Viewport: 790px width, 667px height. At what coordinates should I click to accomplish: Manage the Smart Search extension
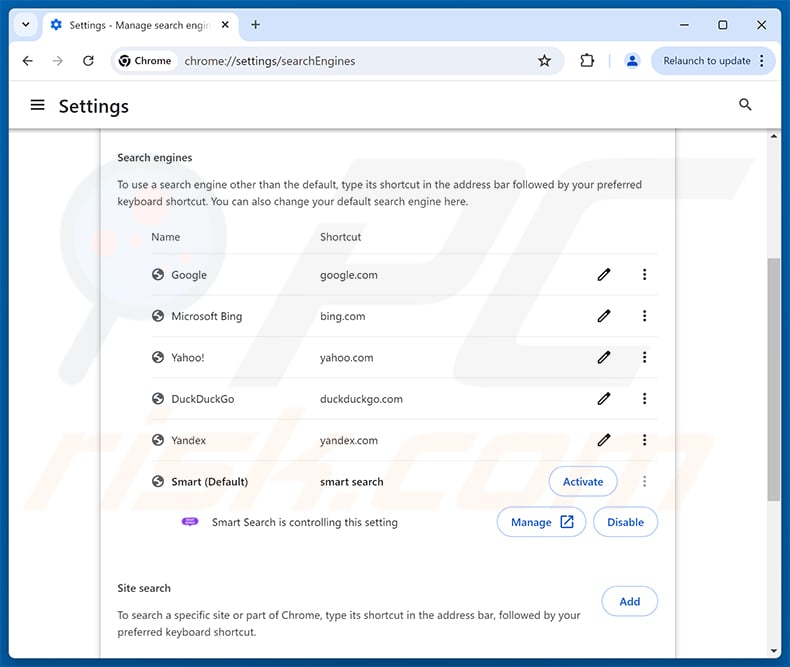click(541, 522)
